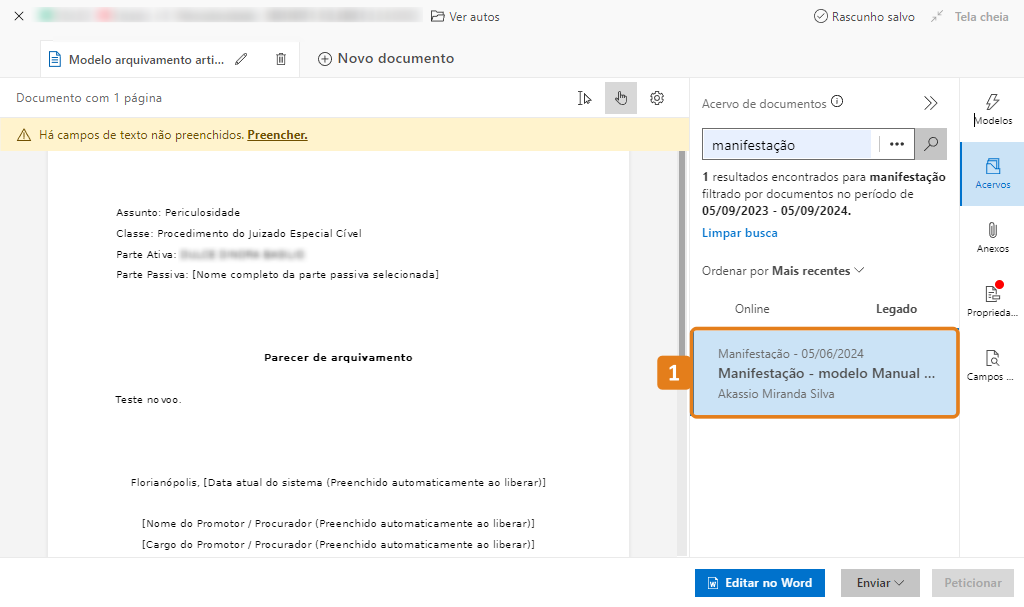Open Anexos paperclip panel
Viewport: 1024px width, 607px height.
[992, 238]
